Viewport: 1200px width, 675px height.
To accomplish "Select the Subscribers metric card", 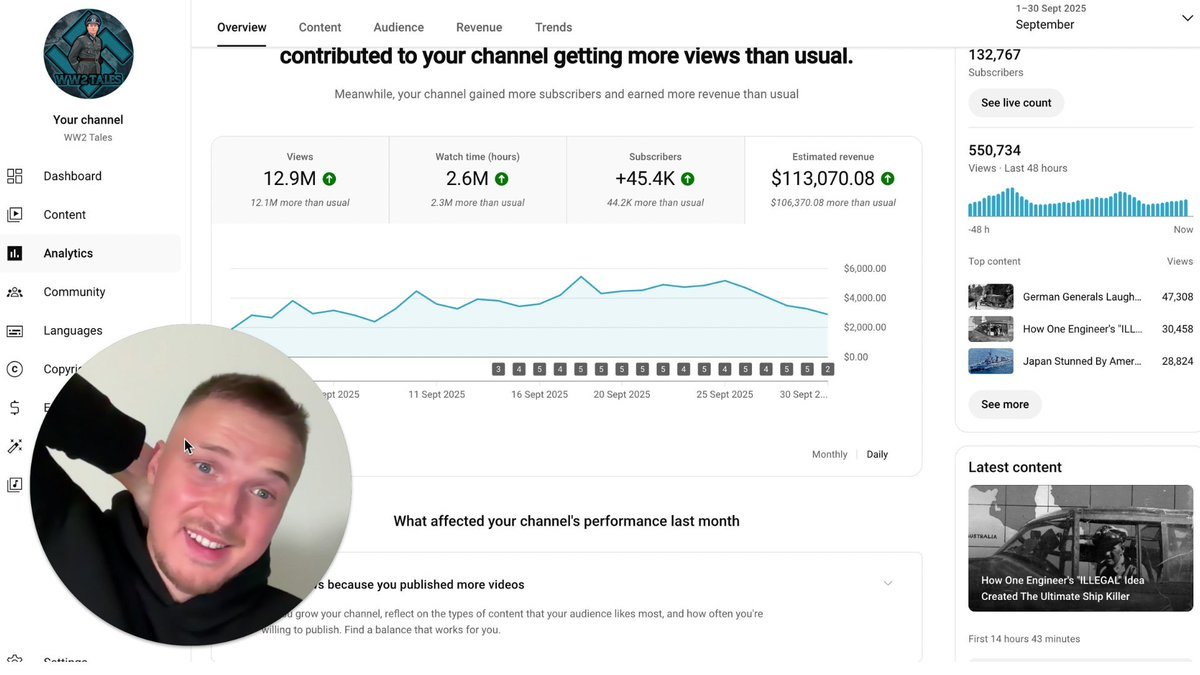I will (x=656, y=180).
